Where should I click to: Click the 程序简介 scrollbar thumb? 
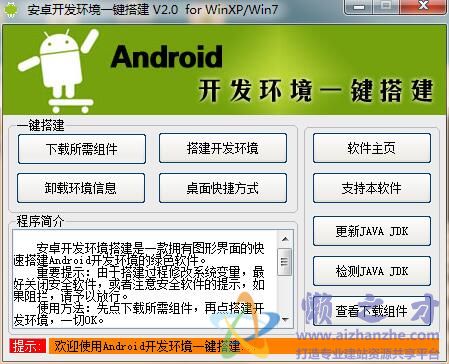284,262
